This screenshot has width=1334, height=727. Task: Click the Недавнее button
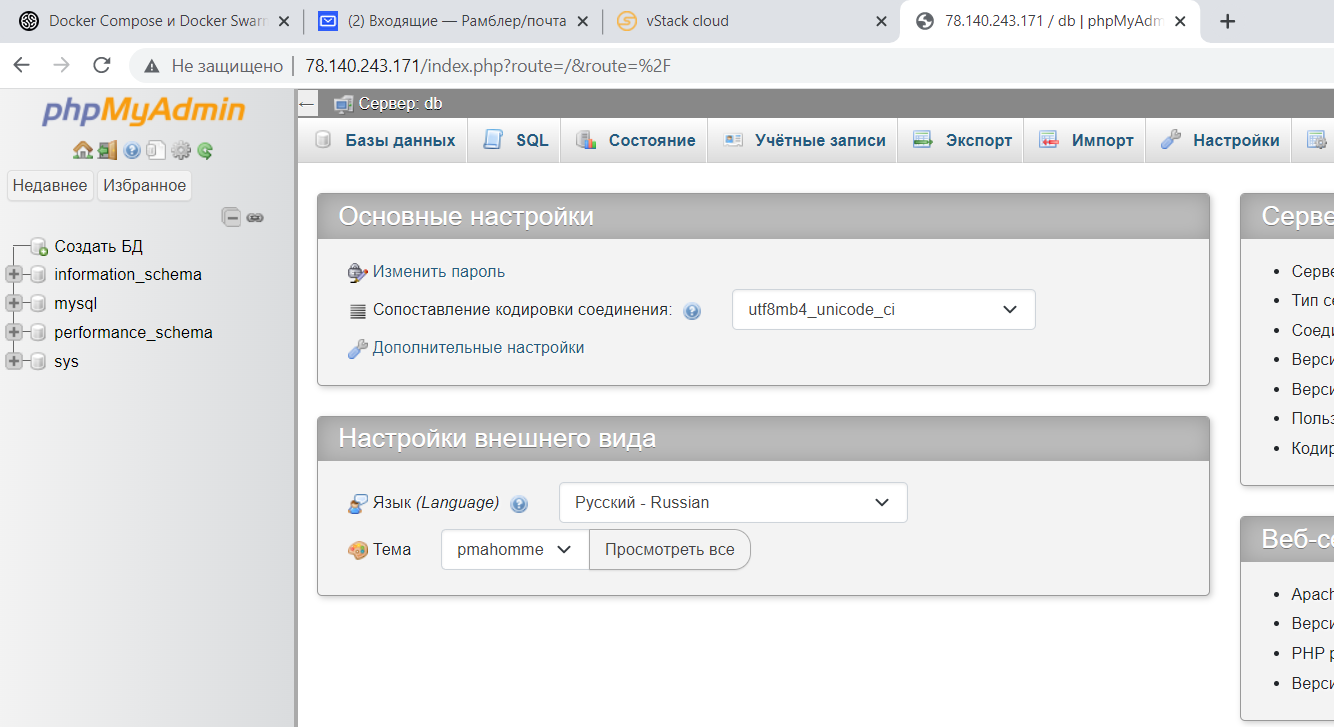(50, 185)
